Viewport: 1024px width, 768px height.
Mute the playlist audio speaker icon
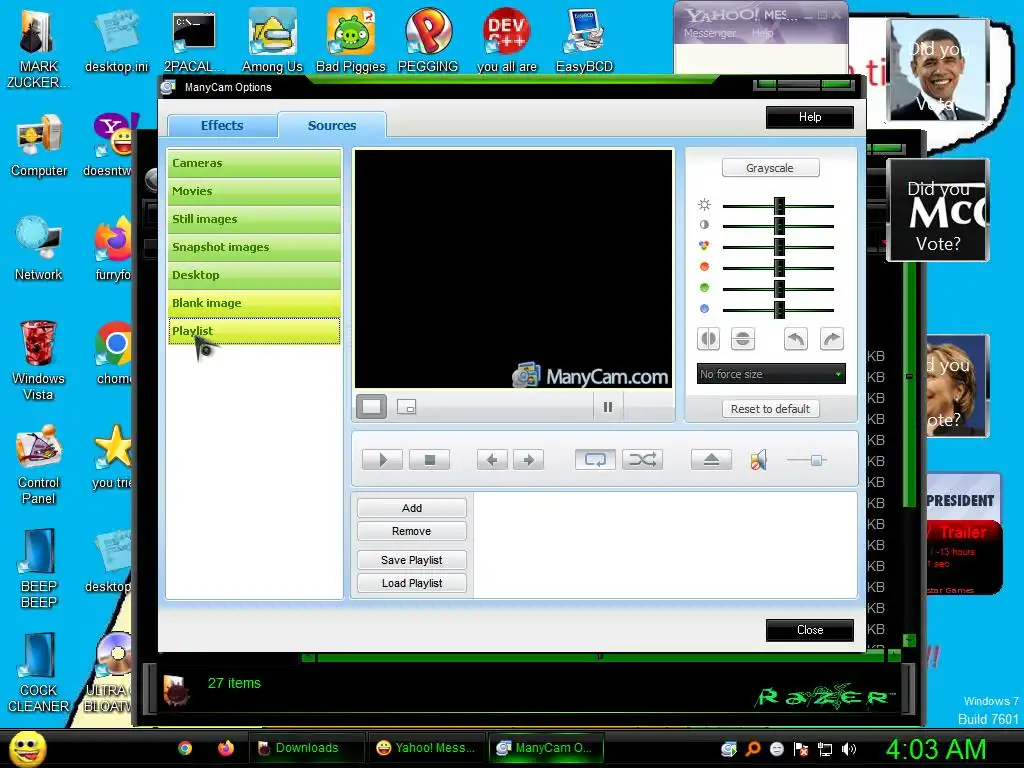tap(759, 460)
